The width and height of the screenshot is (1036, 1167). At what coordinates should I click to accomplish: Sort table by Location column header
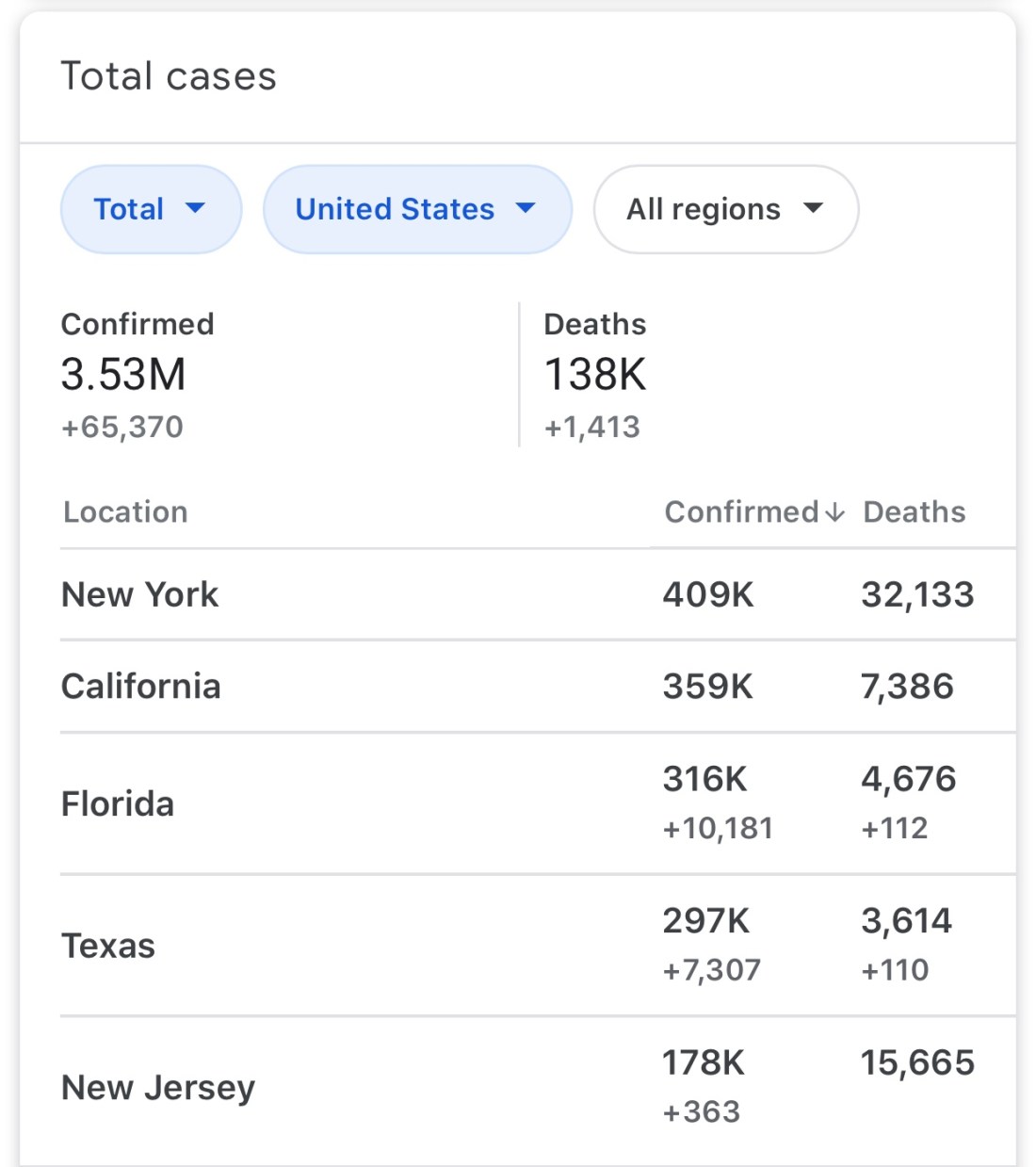[x=125, y=512]
